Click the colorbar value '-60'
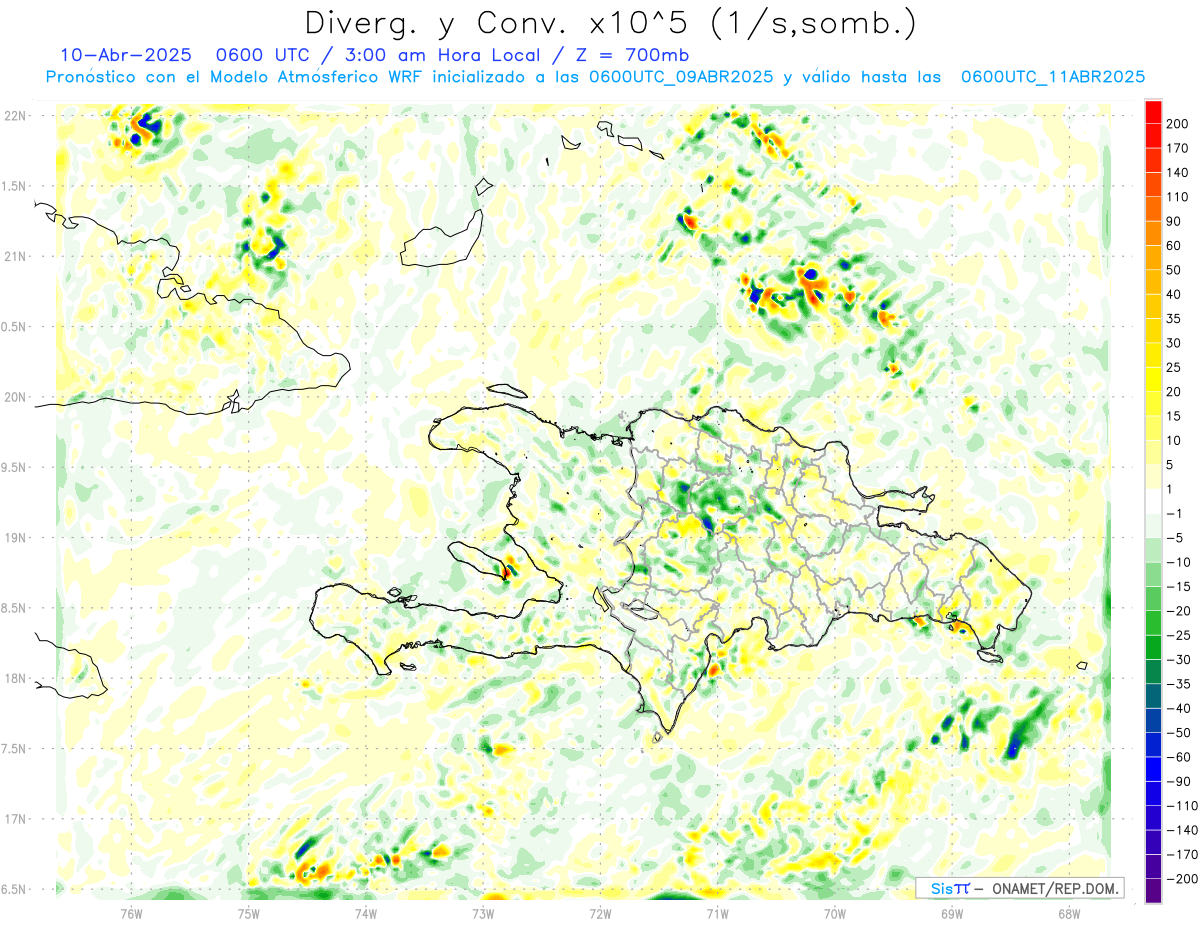The width and height of the screenshot is (1200, 927). coord(1177,757)
